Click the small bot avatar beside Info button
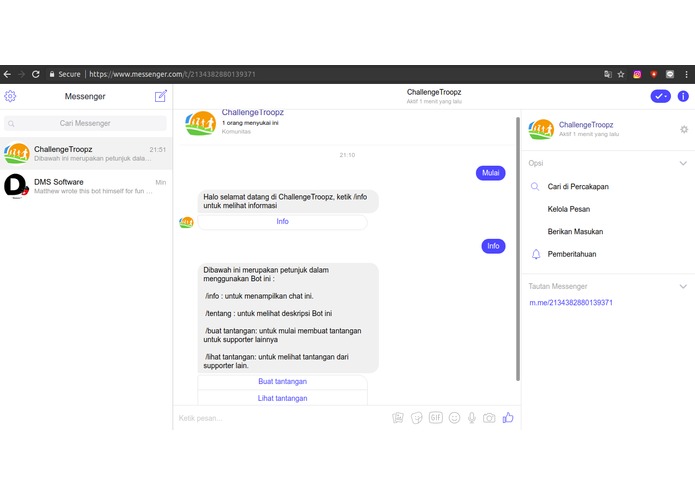This screenshot has height=494, width=695. coord(187,222)
